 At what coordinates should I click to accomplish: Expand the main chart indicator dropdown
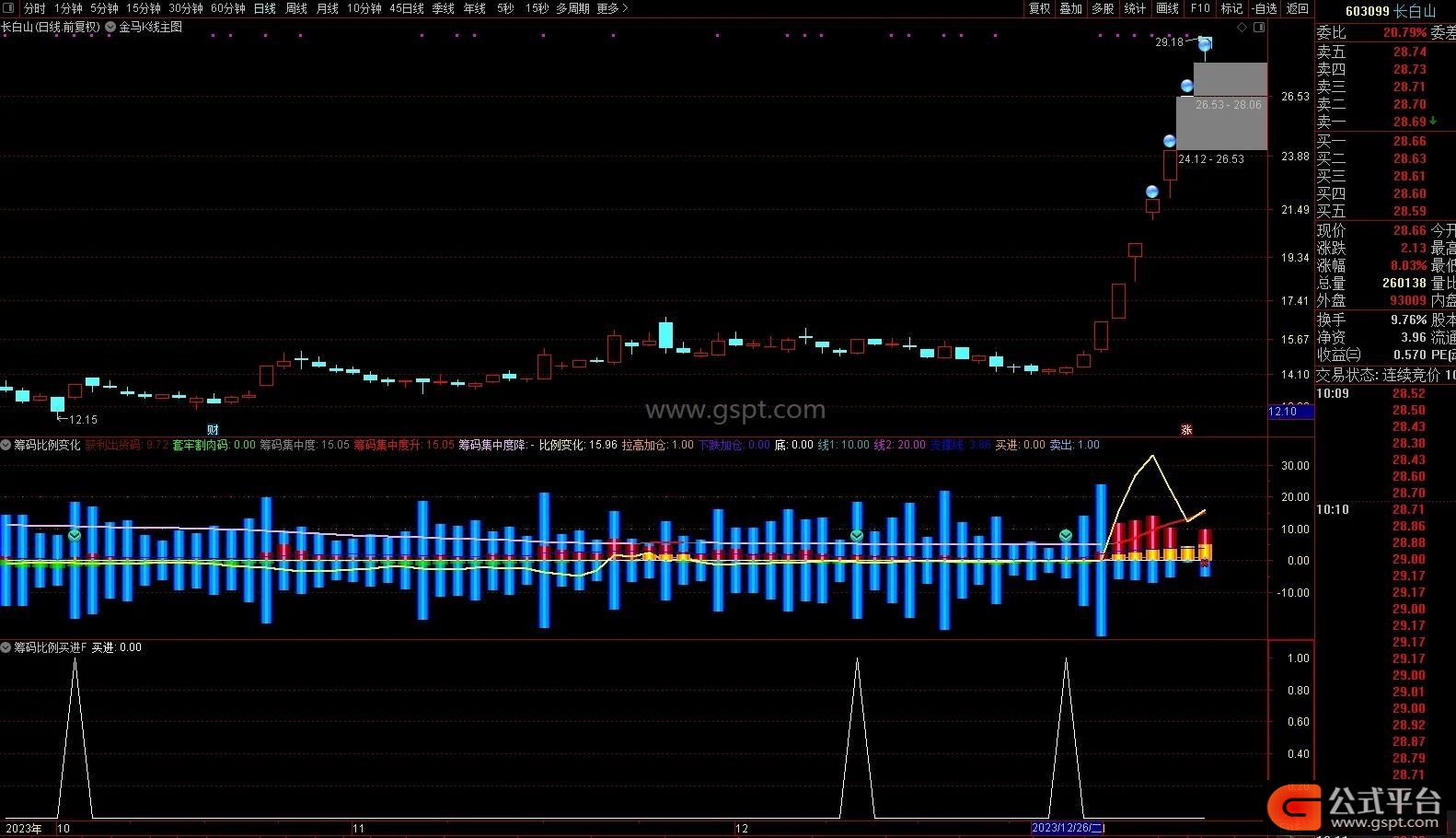click(x=110, y=28)
